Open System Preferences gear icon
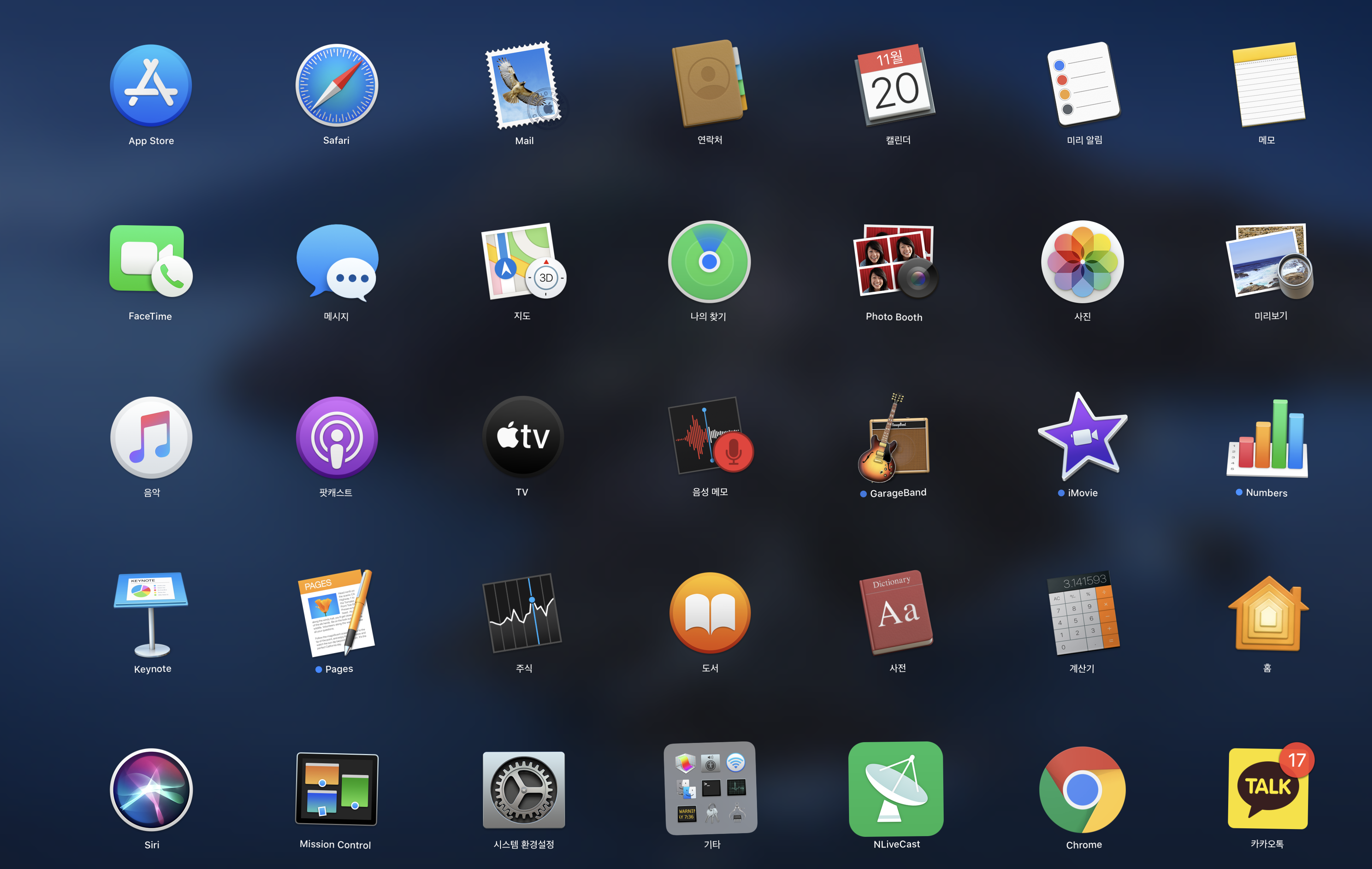1372x869 pixels. [524, 789]
